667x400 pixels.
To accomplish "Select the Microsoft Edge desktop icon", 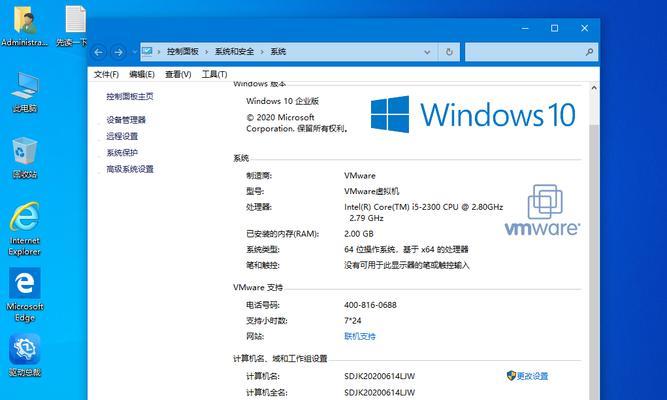I will pos(25,295).
